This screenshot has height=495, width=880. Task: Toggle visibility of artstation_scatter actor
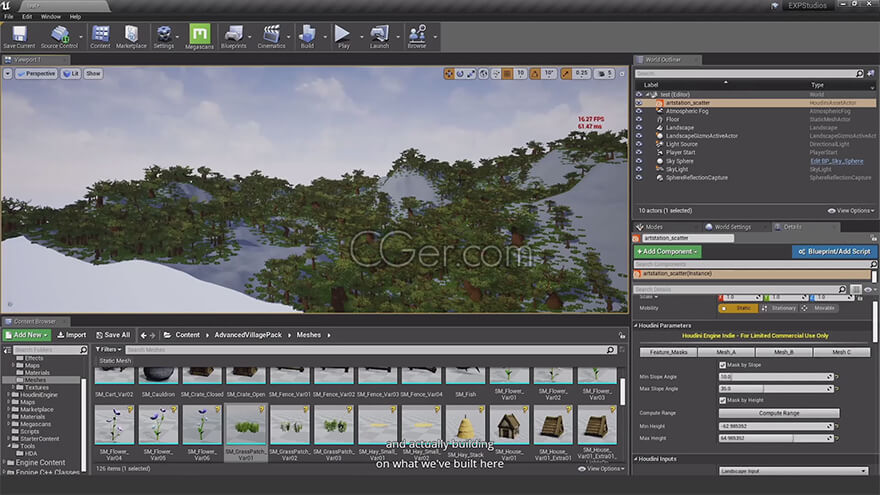(639, 103)
